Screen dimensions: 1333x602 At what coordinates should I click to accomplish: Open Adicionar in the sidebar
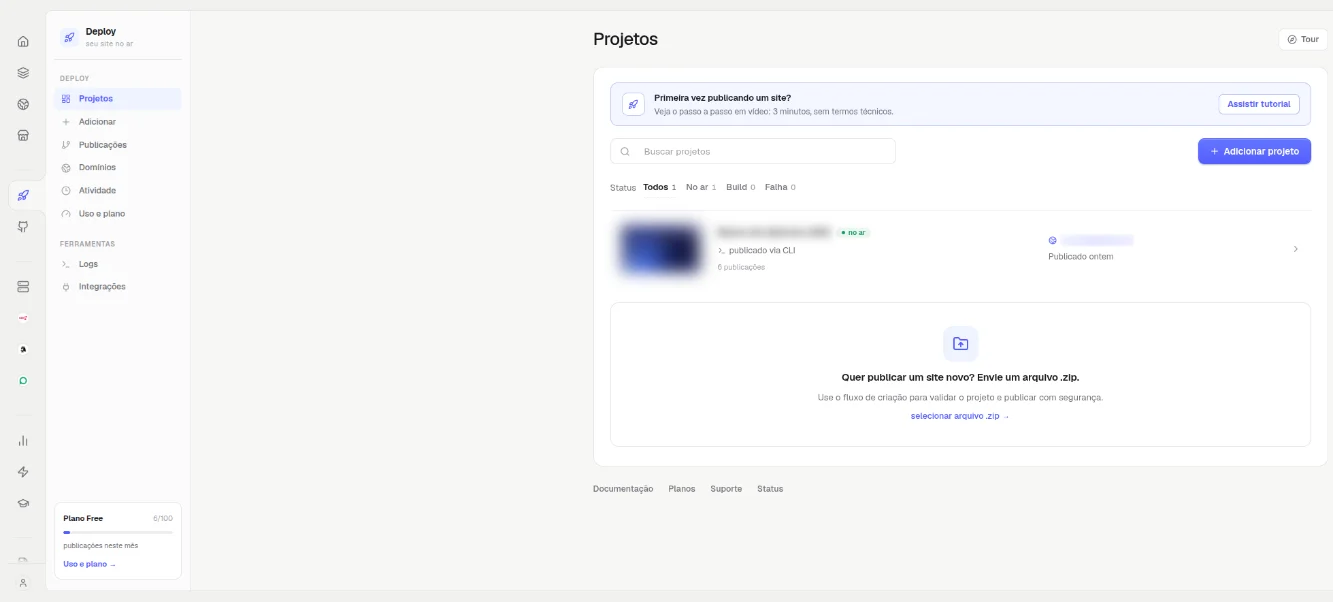[118, 122]
